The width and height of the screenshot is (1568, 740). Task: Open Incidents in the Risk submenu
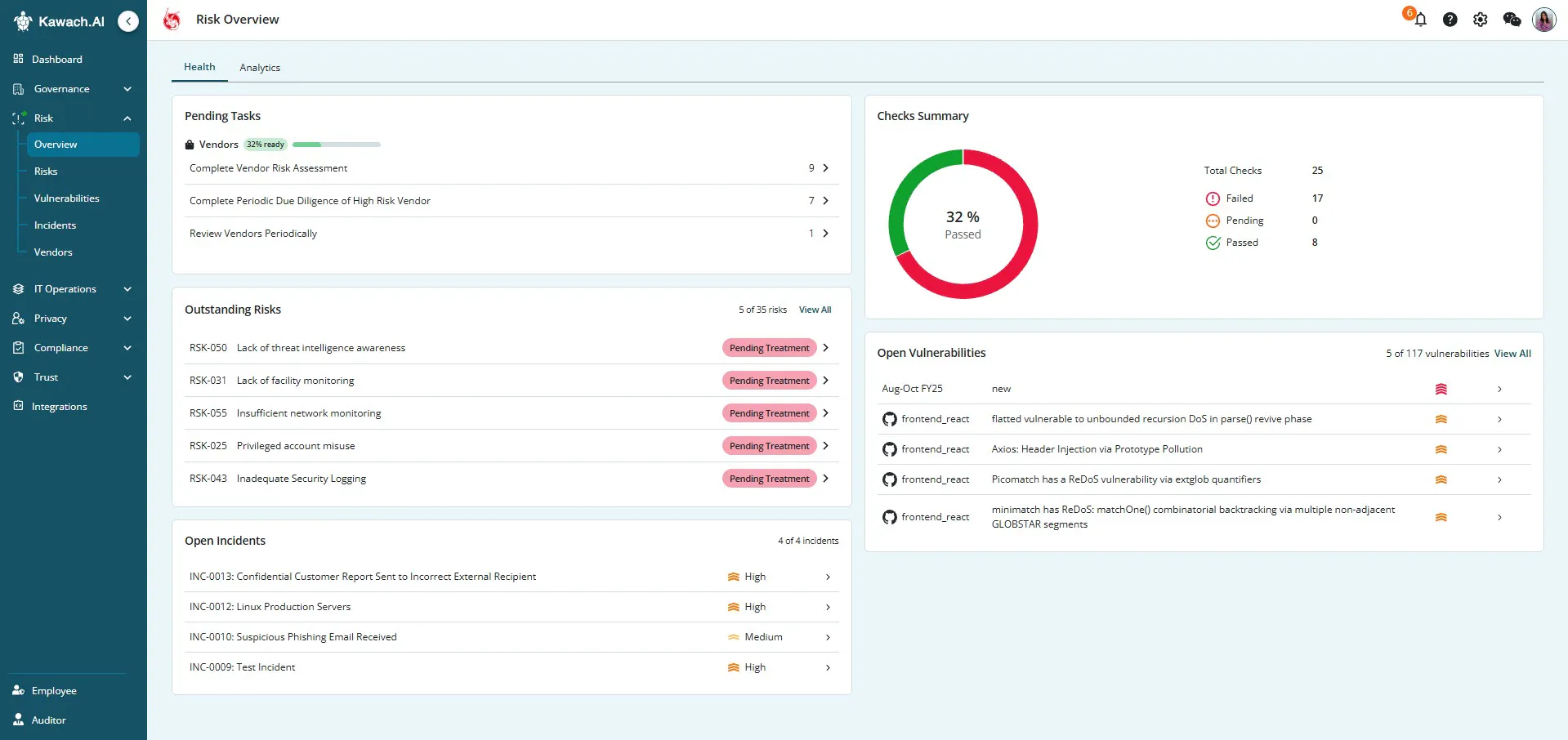coord(55,225)
